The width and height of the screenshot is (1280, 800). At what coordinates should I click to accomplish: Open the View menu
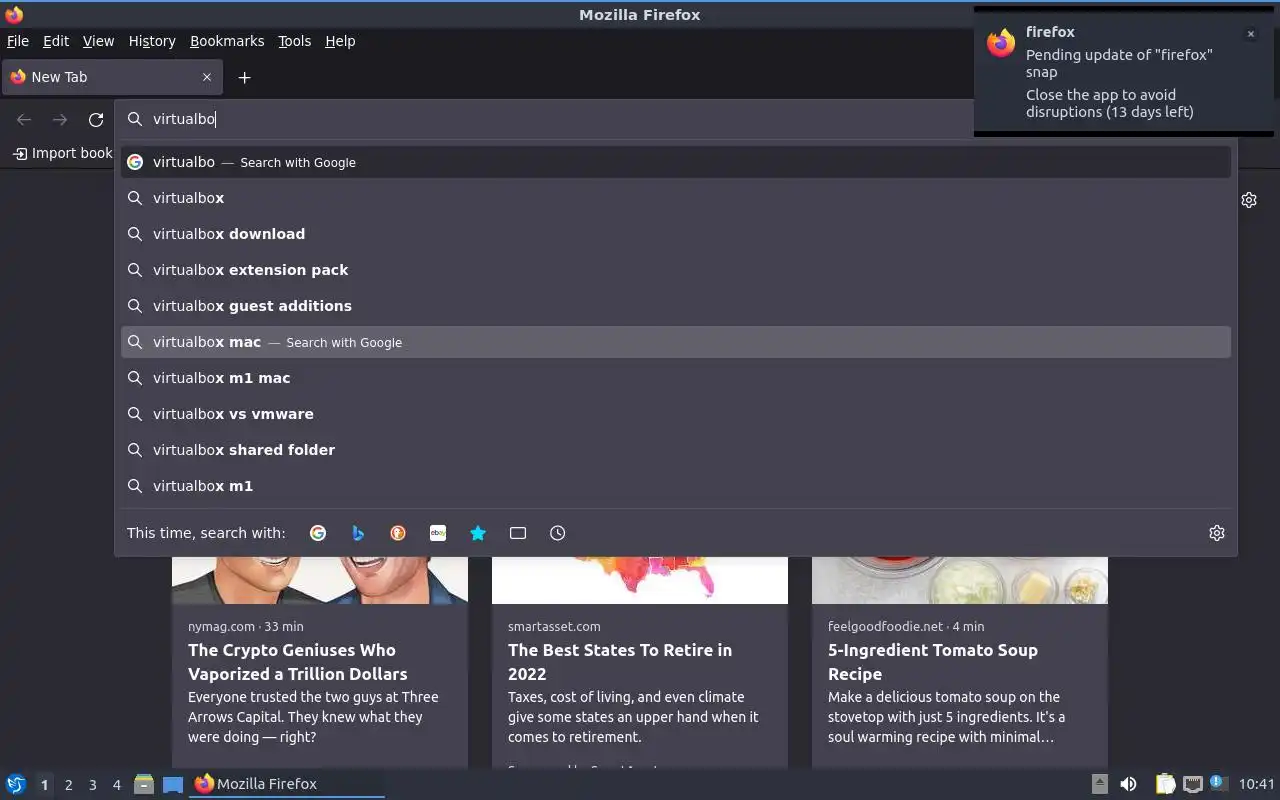(98, 41)
